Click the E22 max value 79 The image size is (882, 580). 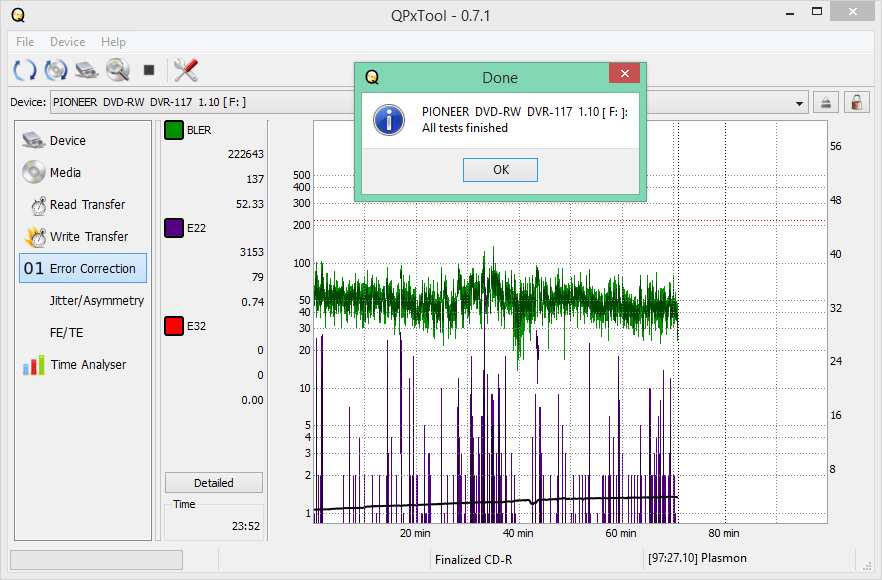(x=258, y=277)
